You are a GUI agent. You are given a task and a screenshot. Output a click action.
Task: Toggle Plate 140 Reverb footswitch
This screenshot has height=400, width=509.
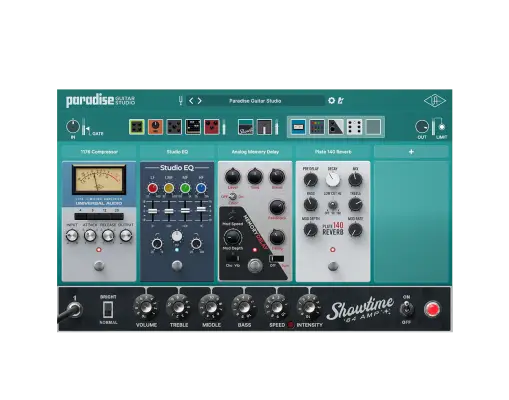333,266
